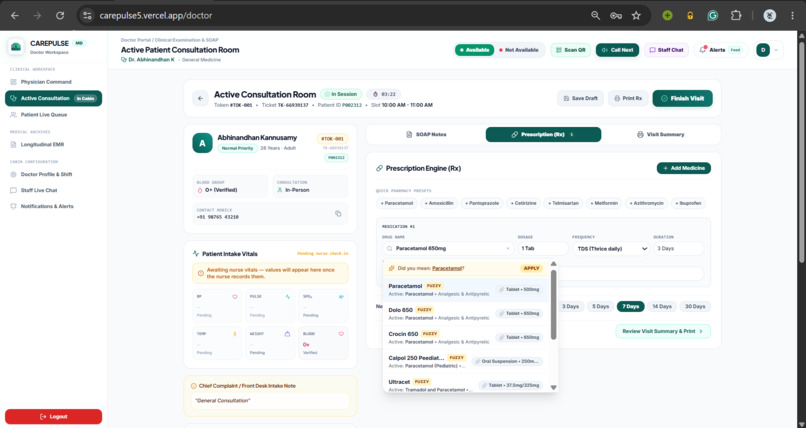
Task: Select 14 Days duration chip
Action: (x=662, y=306)
